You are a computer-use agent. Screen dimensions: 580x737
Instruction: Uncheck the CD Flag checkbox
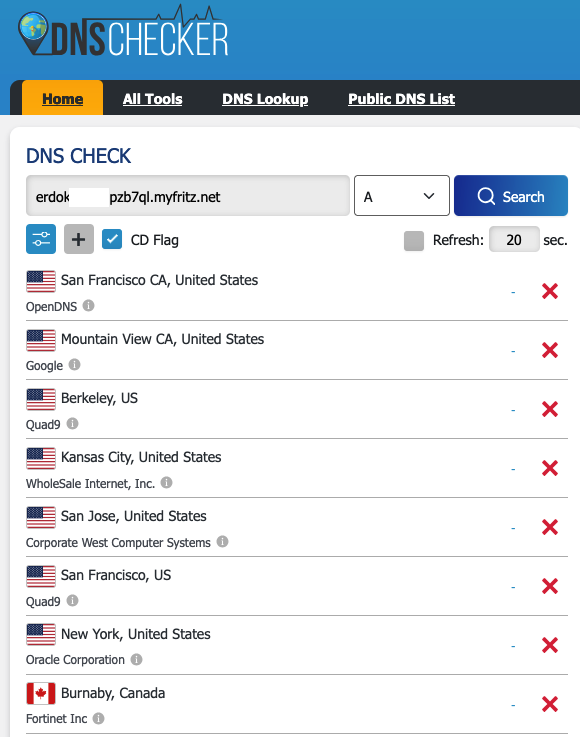pyautogui.click(x=112, y=239)
